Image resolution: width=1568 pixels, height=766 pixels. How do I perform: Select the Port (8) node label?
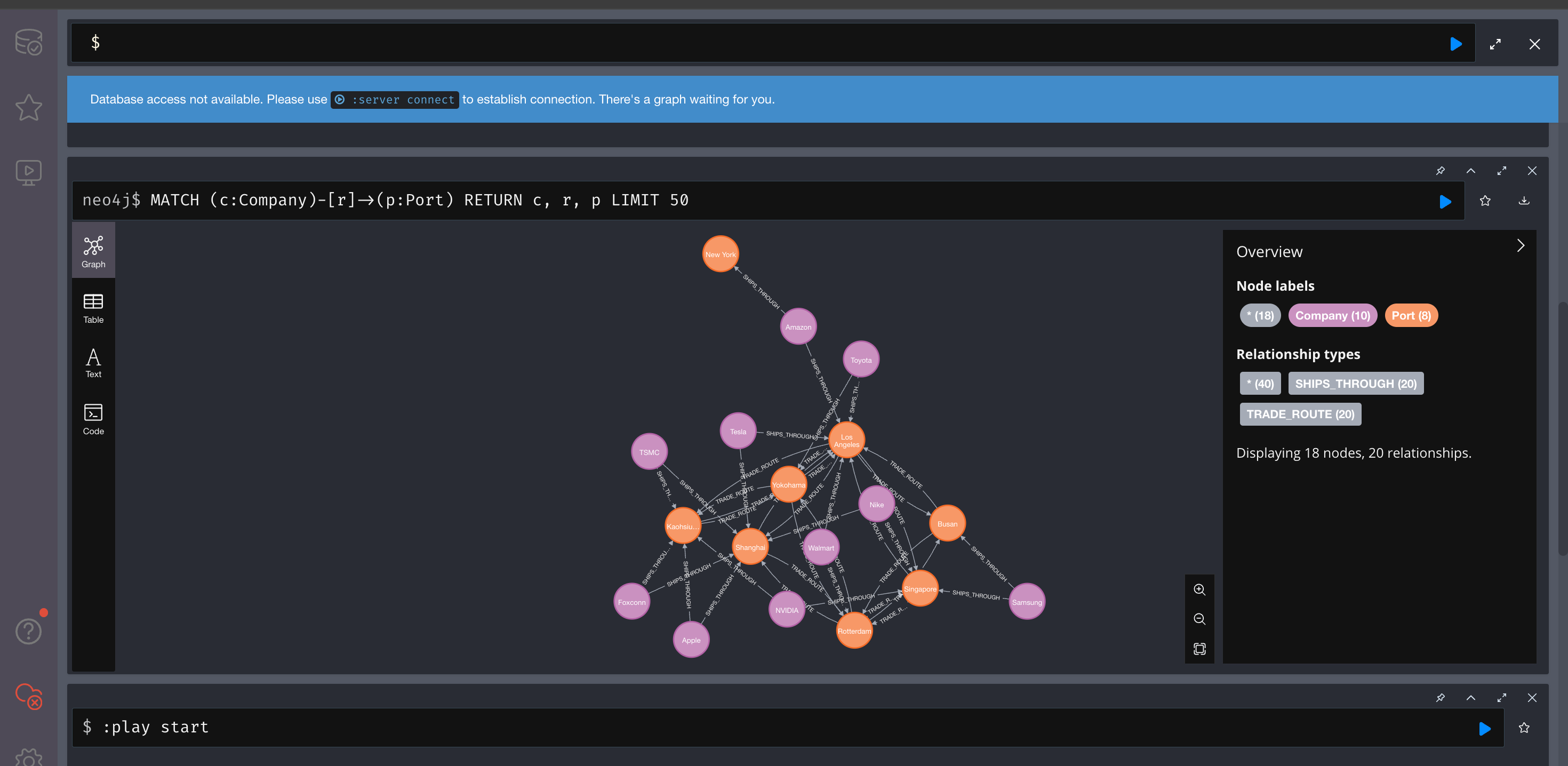click(1411, 315)
